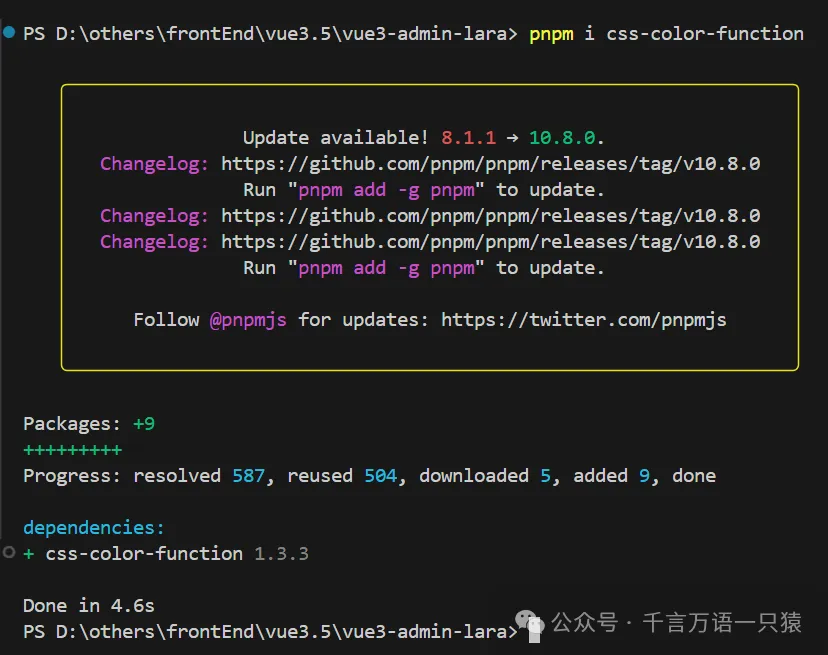
Task: Click the green plus-sign progress bar
Action: pos(72,450)
